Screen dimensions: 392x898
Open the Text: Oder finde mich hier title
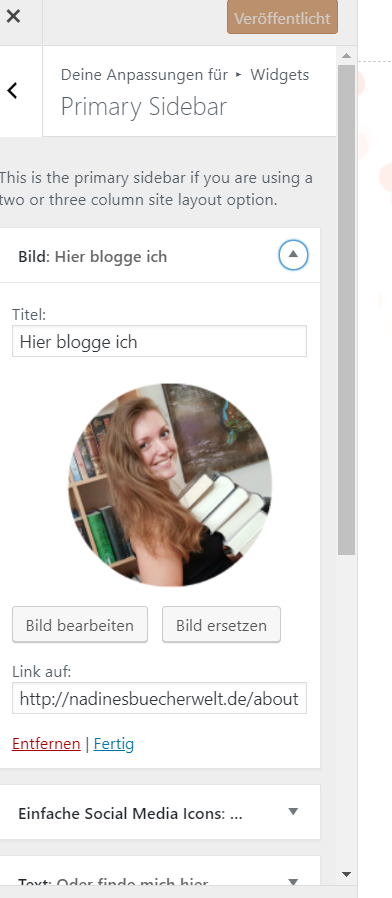coord(113,883)
